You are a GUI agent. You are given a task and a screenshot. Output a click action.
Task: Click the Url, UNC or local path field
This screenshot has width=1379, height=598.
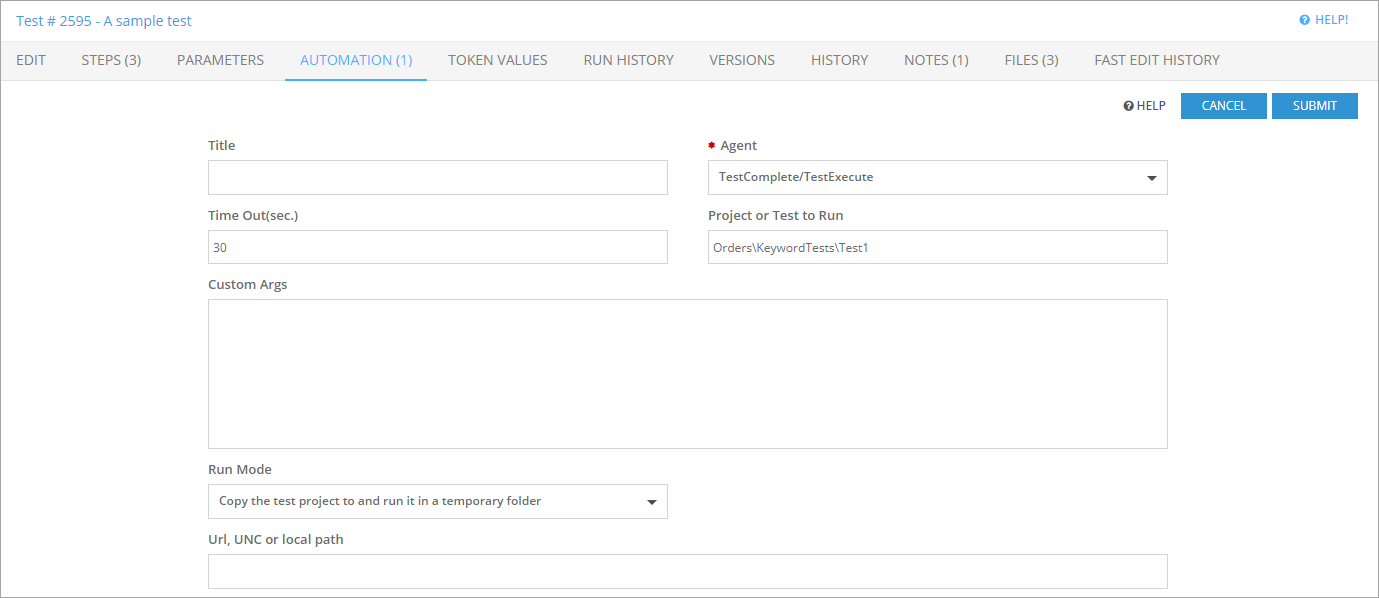(x=687, y=571)
